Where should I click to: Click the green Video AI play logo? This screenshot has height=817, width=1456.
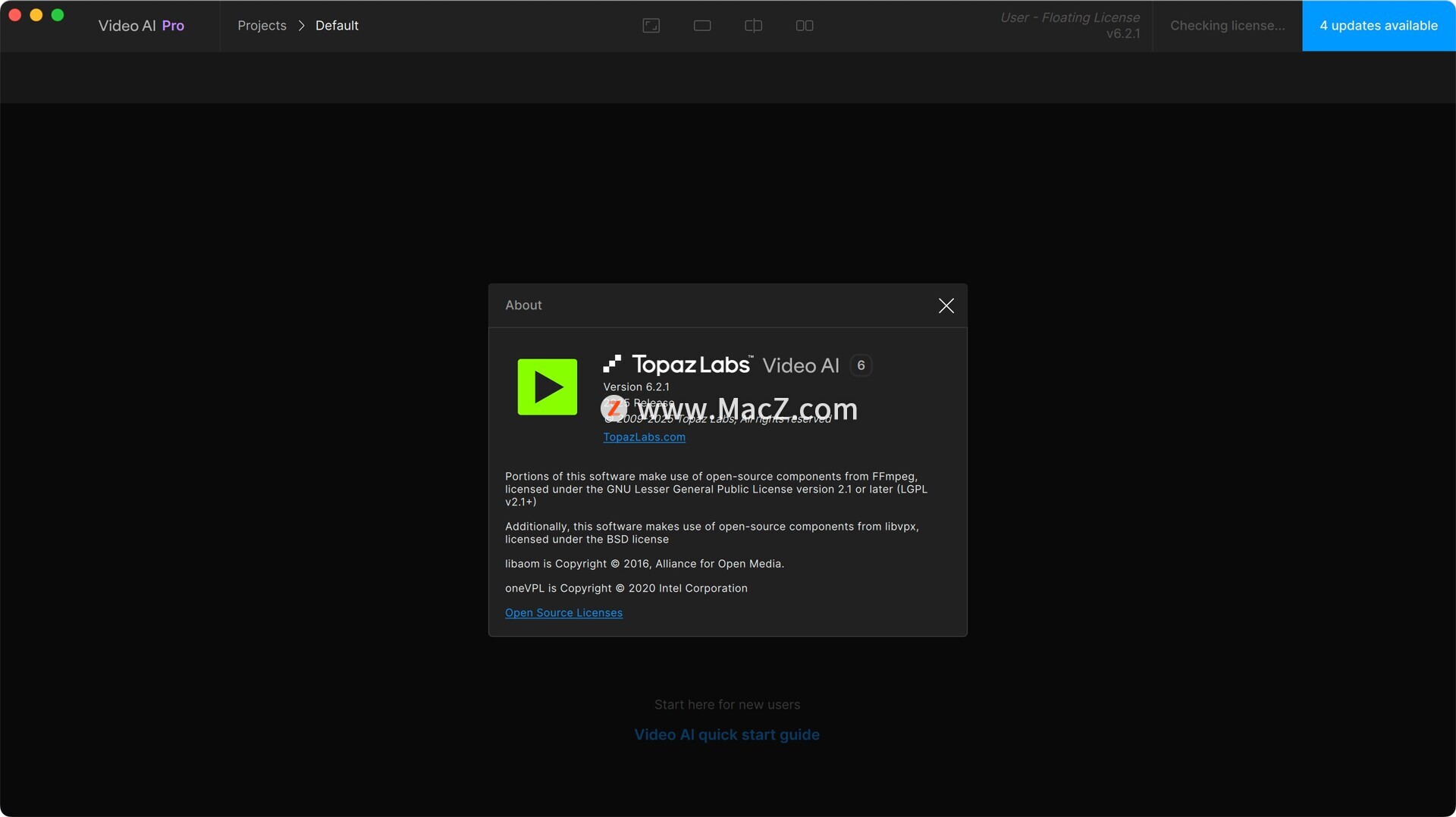(x=548, y=387)
